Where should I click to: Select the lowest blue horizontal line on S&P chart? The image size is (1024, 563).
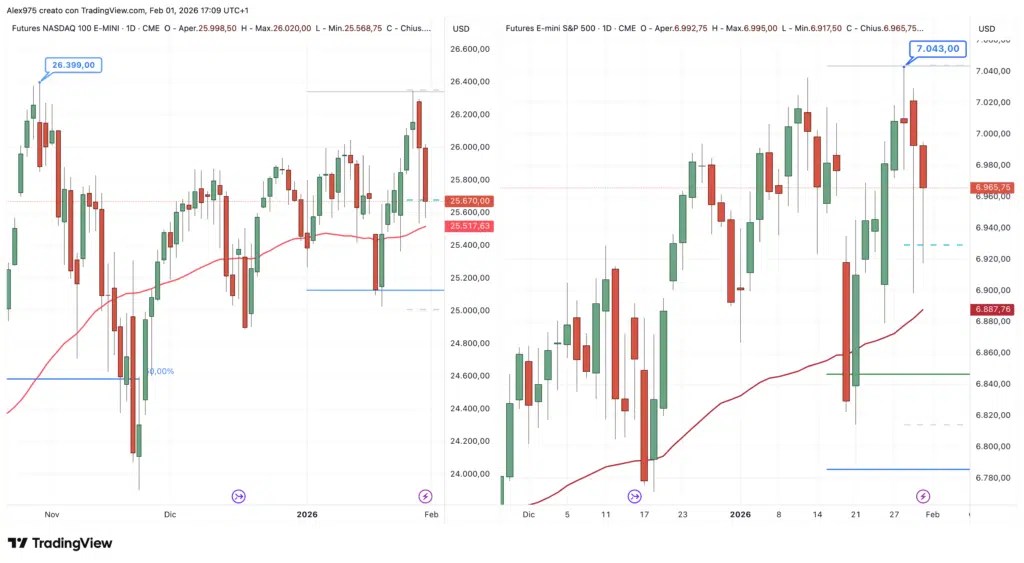coord(898,469)
